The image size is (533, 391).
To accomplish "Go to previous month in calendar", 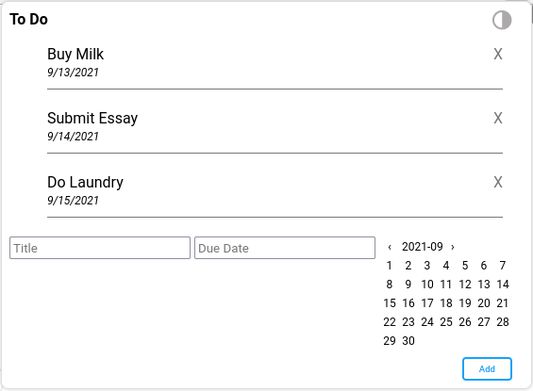I will coord(390,247).
